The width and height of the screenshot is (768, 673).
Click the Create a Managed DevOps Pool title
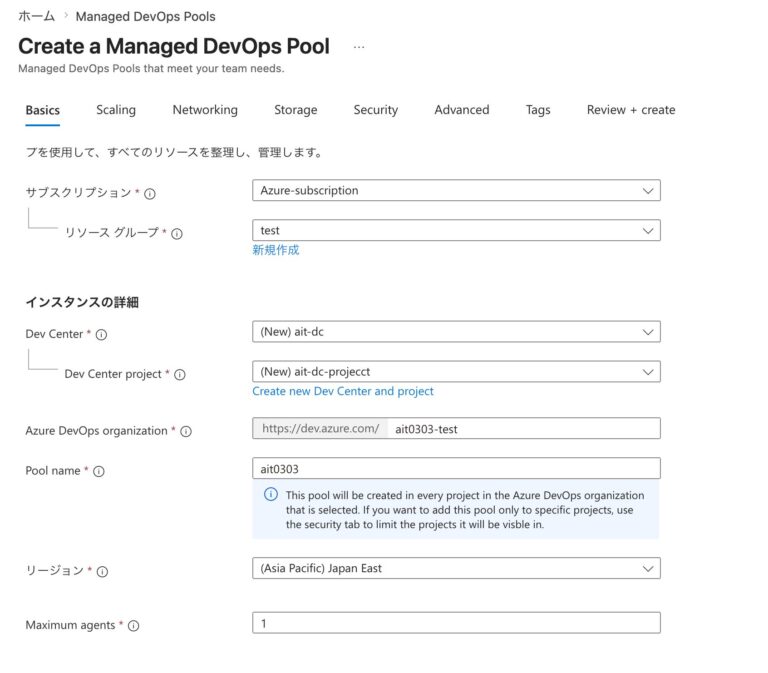174,47
